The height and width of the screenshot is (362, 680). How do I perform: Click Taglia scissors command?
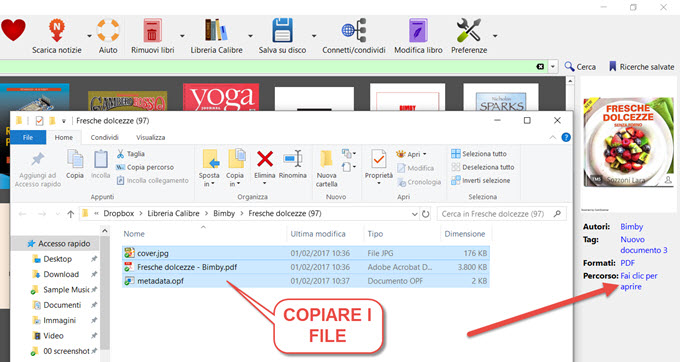pyautogui.click(x=131, y=154)
